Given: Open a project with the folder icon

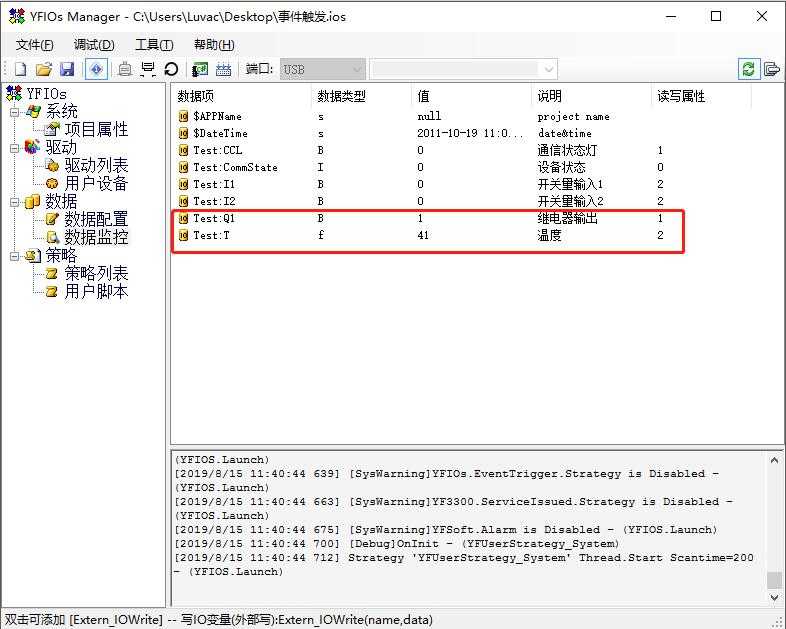Looking at the screenshot, I should (x=44, y=69).
